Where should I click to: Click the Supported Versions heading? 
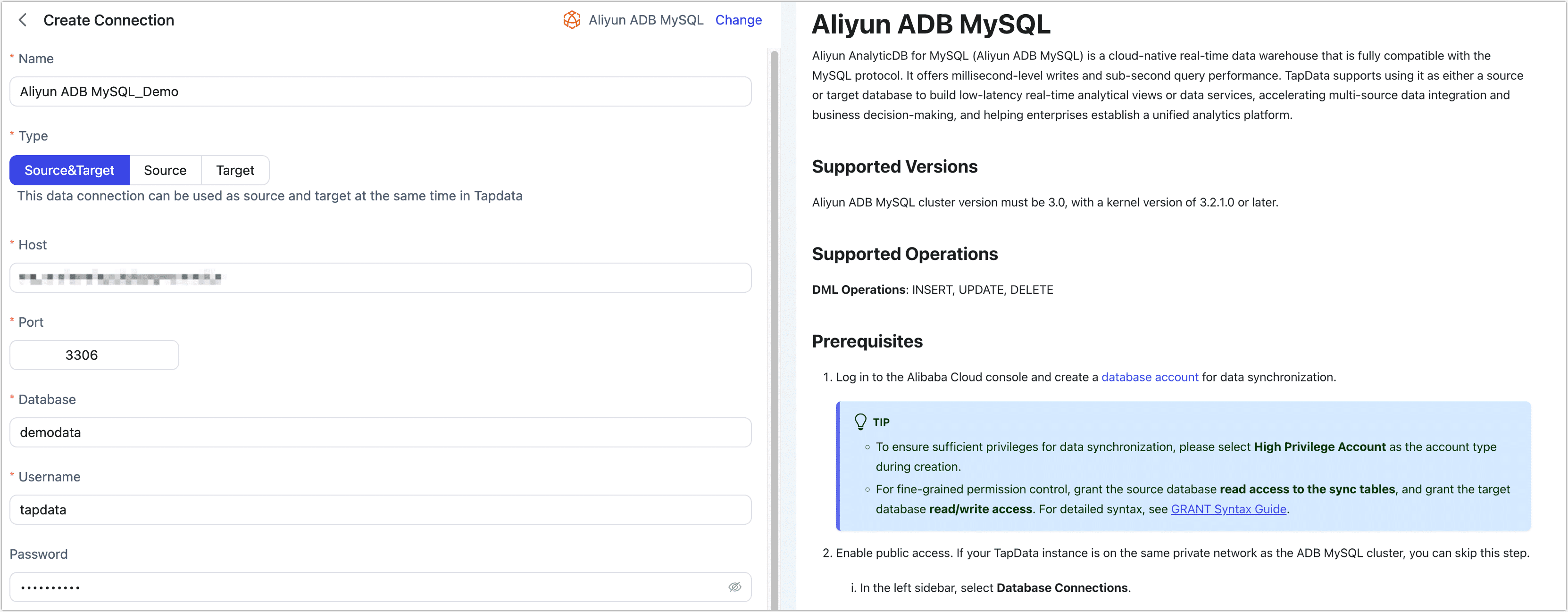point(894,167)
